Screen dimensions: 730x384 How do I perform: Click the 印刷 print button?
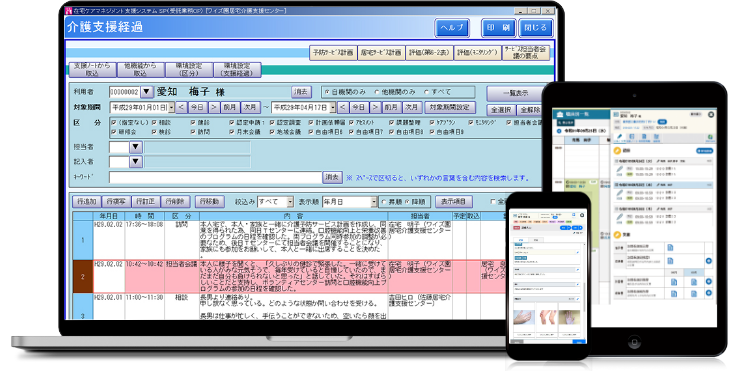point(499,27)
